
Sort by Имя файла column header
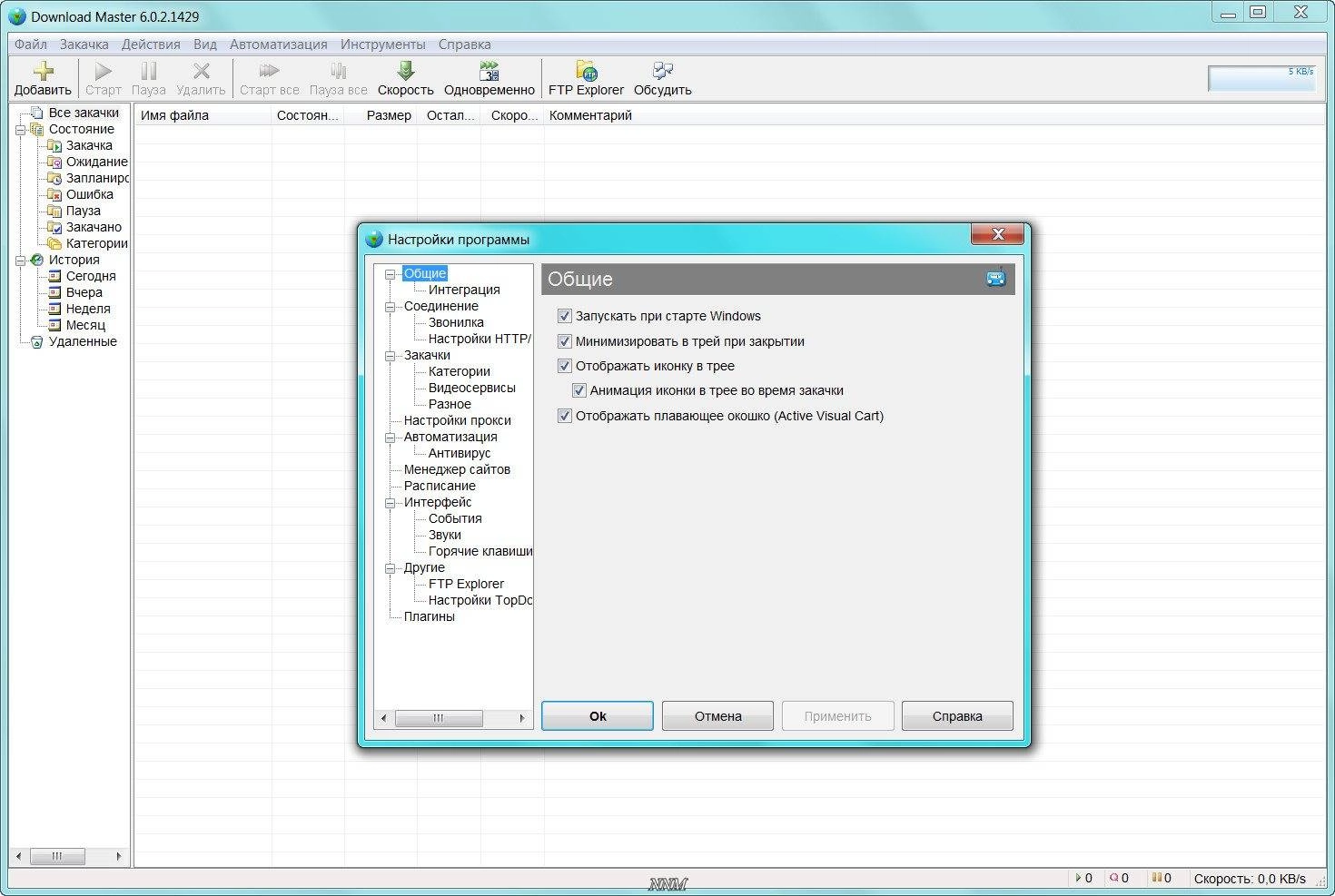(203, 115)
